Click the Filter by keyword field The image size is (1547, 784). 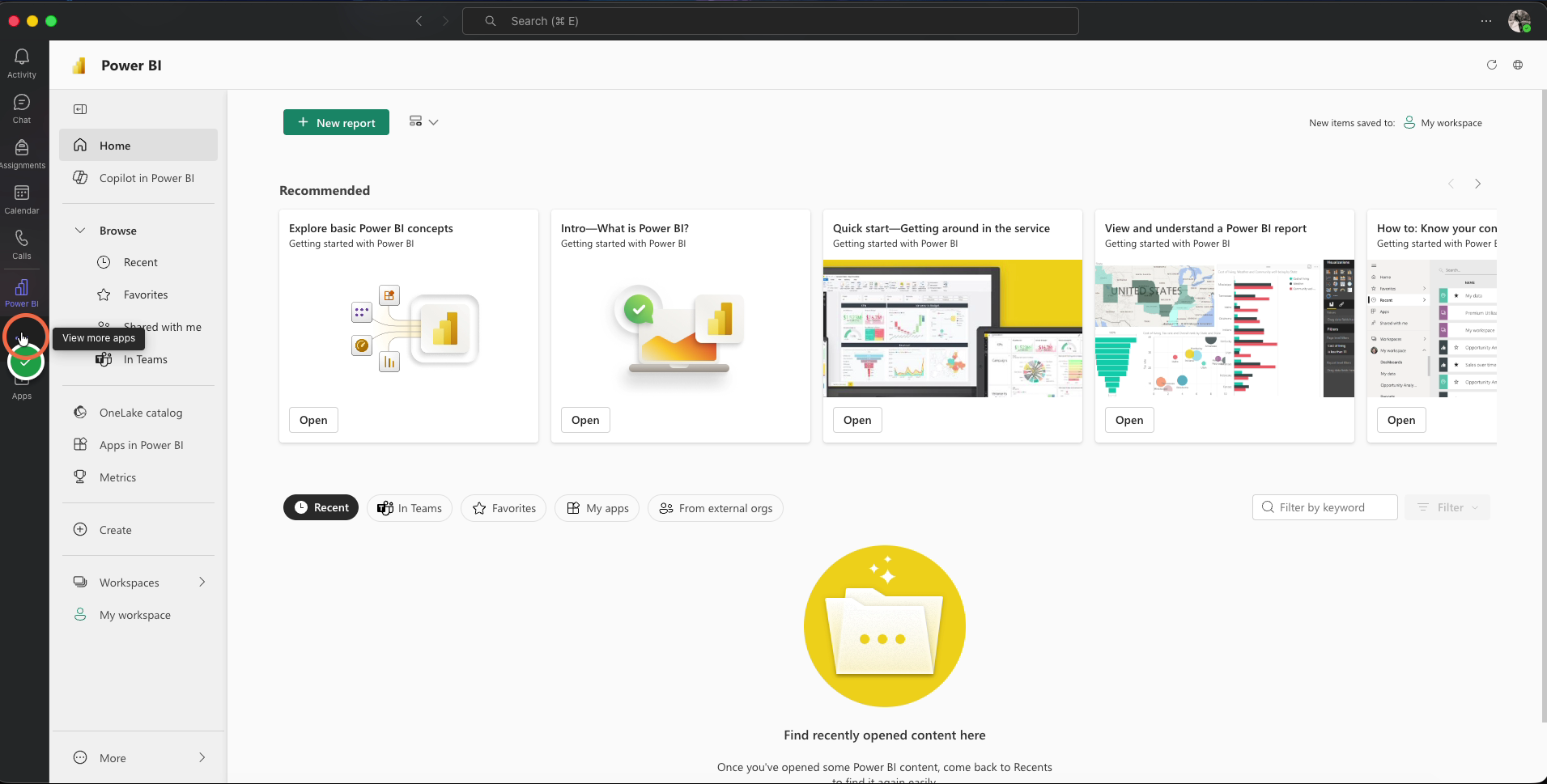[x=1325, y=507]
